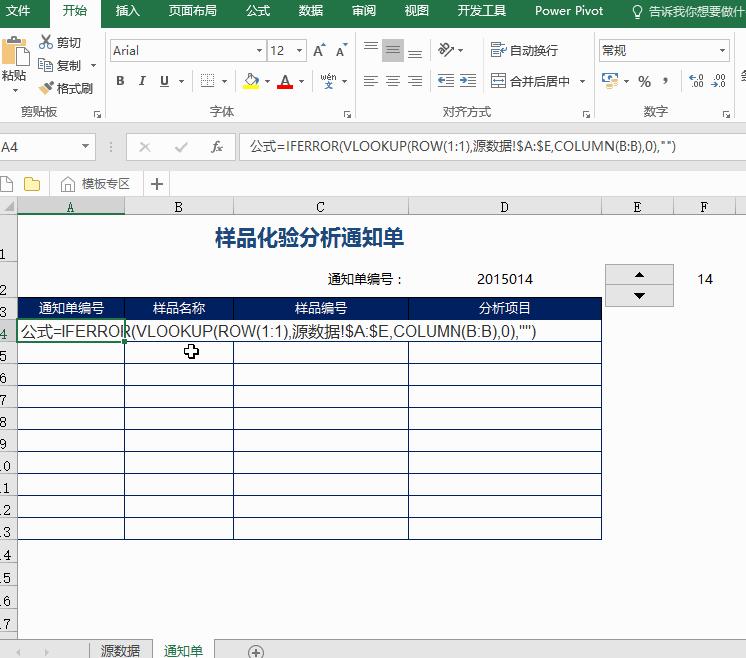Activate the Format Painter brush
This screenshot has height=658, width=746.
(x=46, y=88)
